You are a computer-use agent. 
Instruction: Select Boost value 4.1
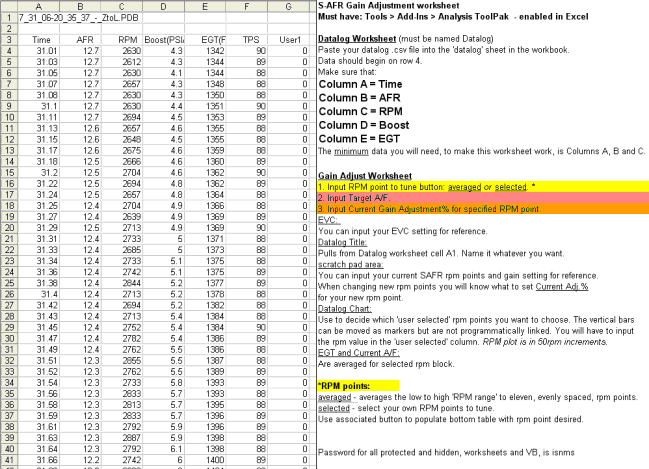coord(163,73)
